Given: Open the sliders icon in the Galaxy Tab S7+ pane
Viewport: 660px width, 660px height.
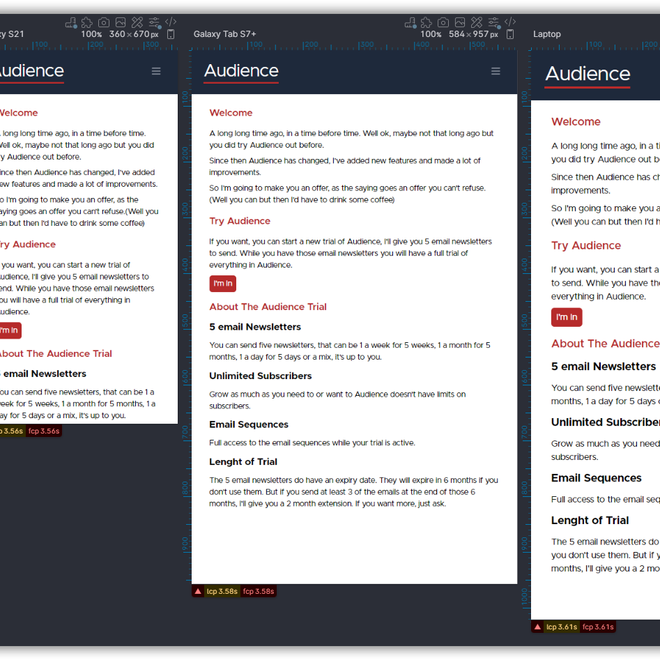Looking at the screenshot, I should click(494, 22).
